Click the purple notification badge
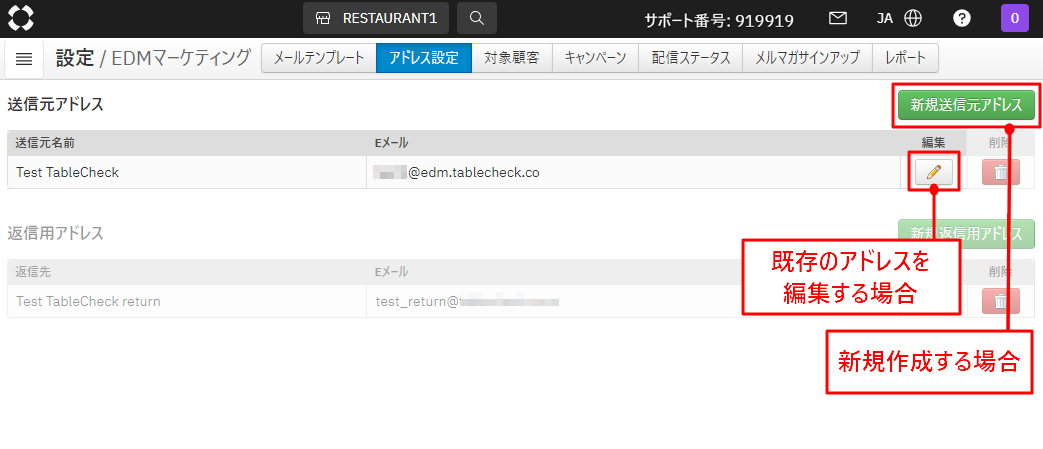This screenshot has width=1043, height=449. pos(1014,18)
